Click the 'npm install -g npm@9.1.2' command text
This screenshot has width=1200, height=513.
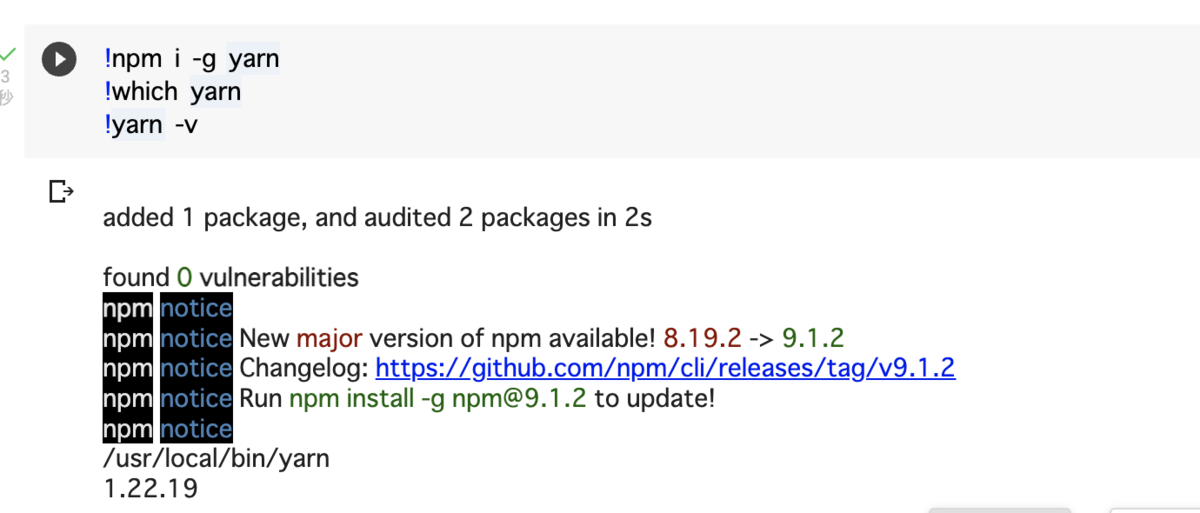coord(438,399)
